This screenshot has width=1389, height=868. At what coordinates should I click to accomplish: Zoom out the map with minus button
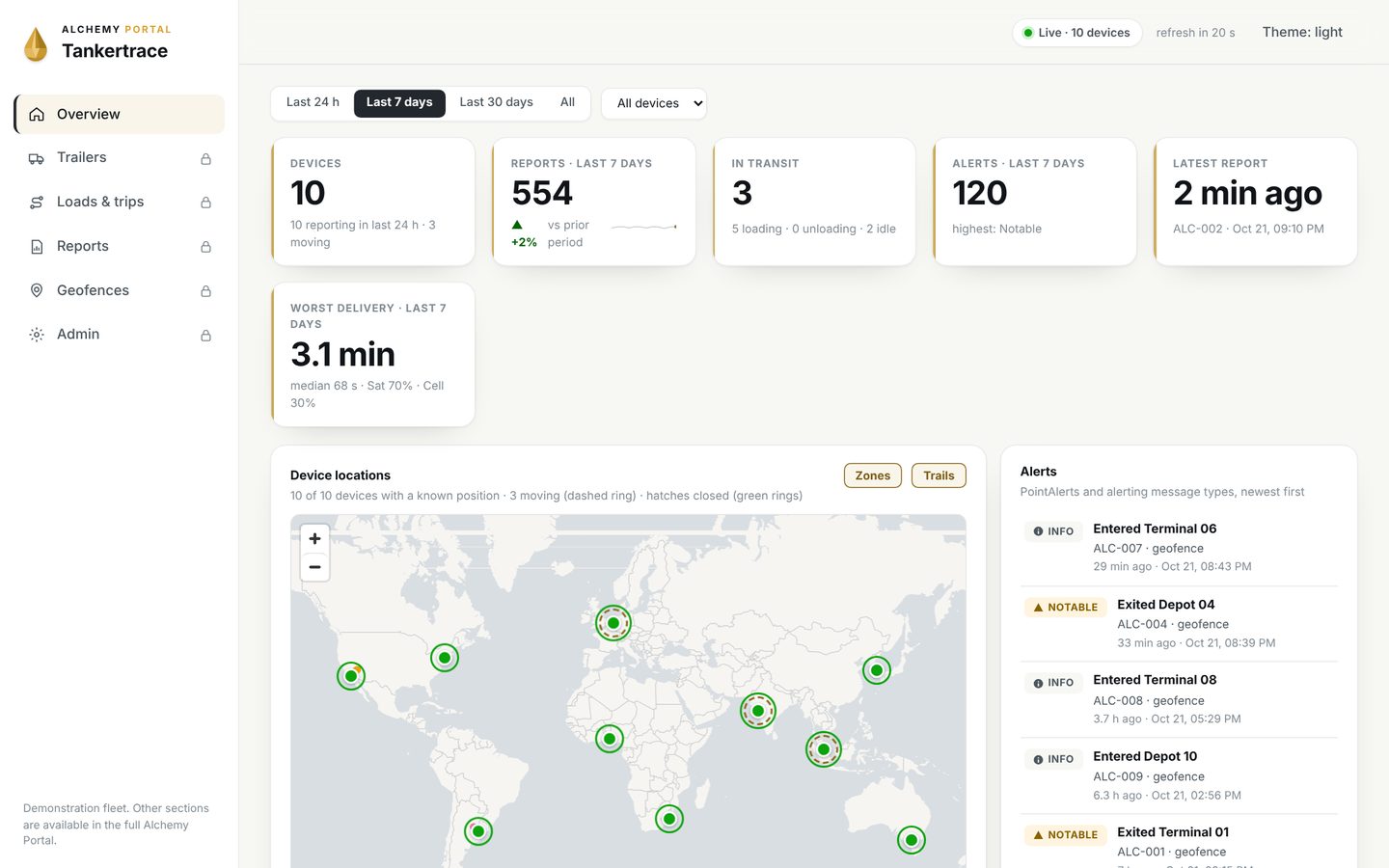314,567
